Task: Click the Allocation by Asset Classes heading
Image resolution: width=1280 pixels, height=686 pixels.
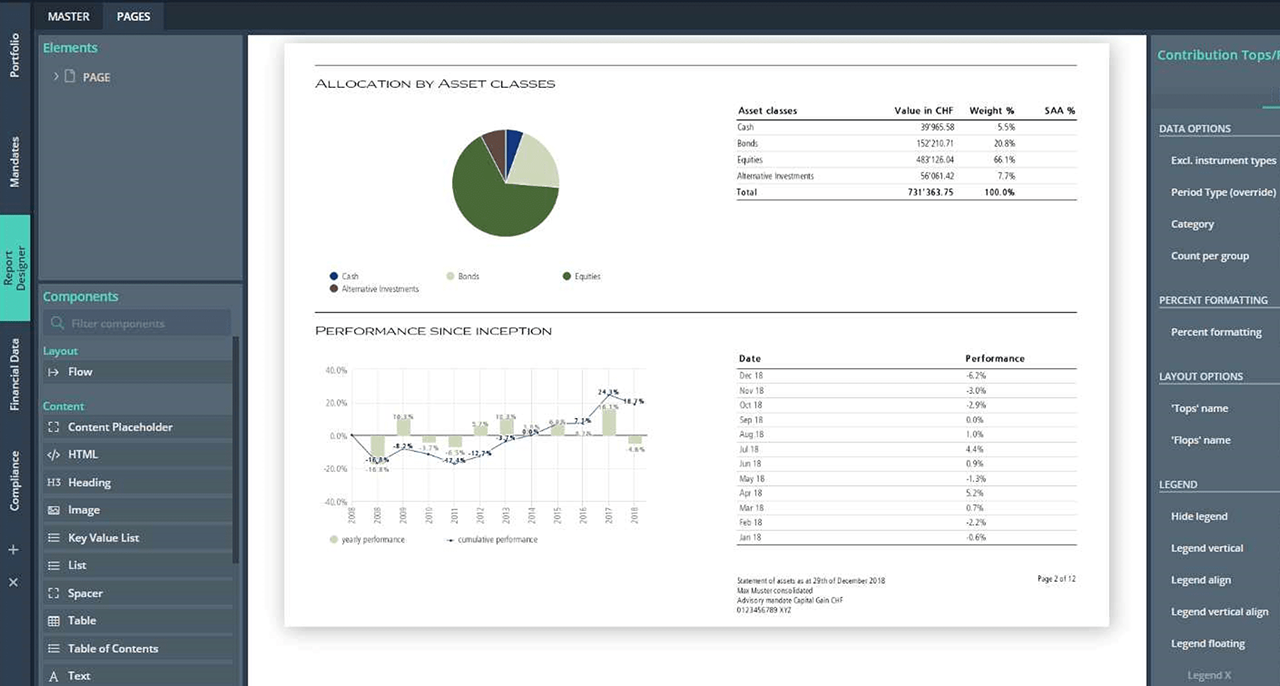Action: (435, 84)
